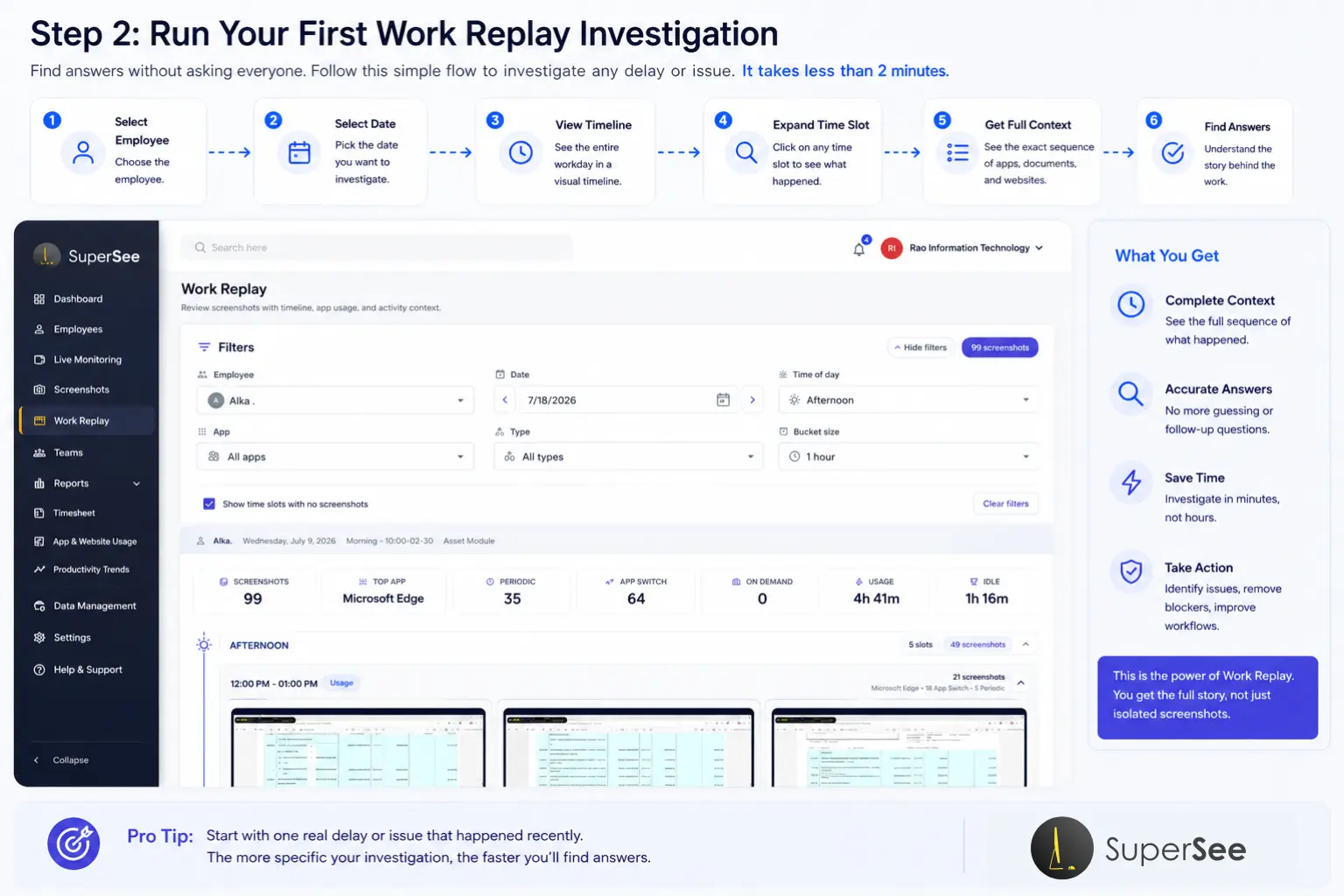Screen dimensions: 1344x896
Task: Click the Reports bar chart icon
Action: (39, 484)
